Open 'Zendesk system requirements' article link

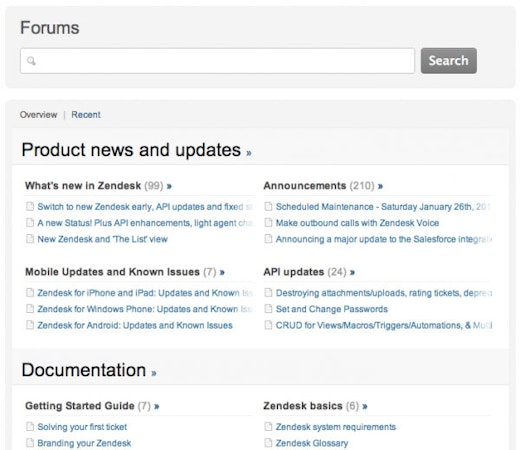tap(336, 427)
